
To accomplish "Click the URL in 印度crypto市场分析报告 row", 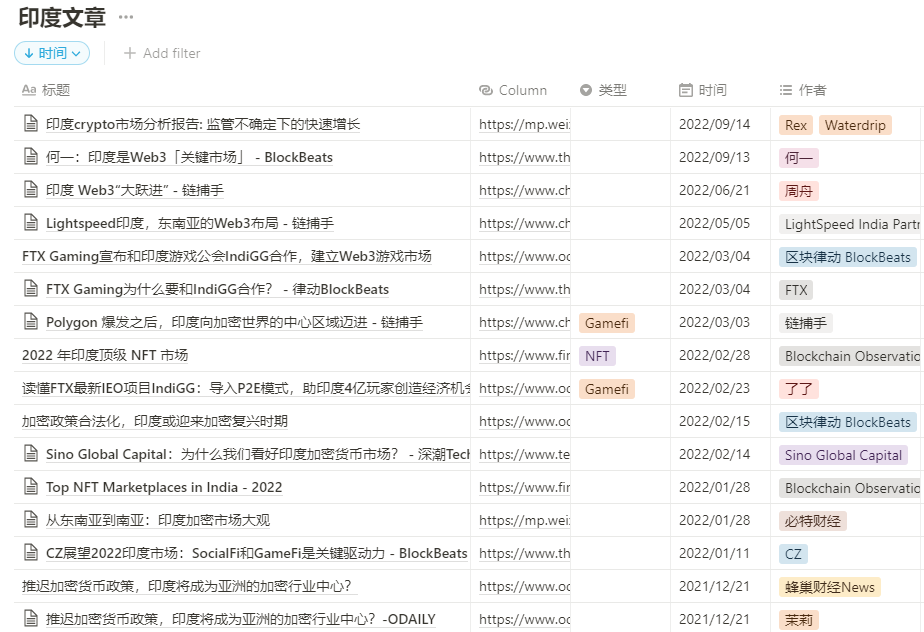I will (x=524, y=124).
